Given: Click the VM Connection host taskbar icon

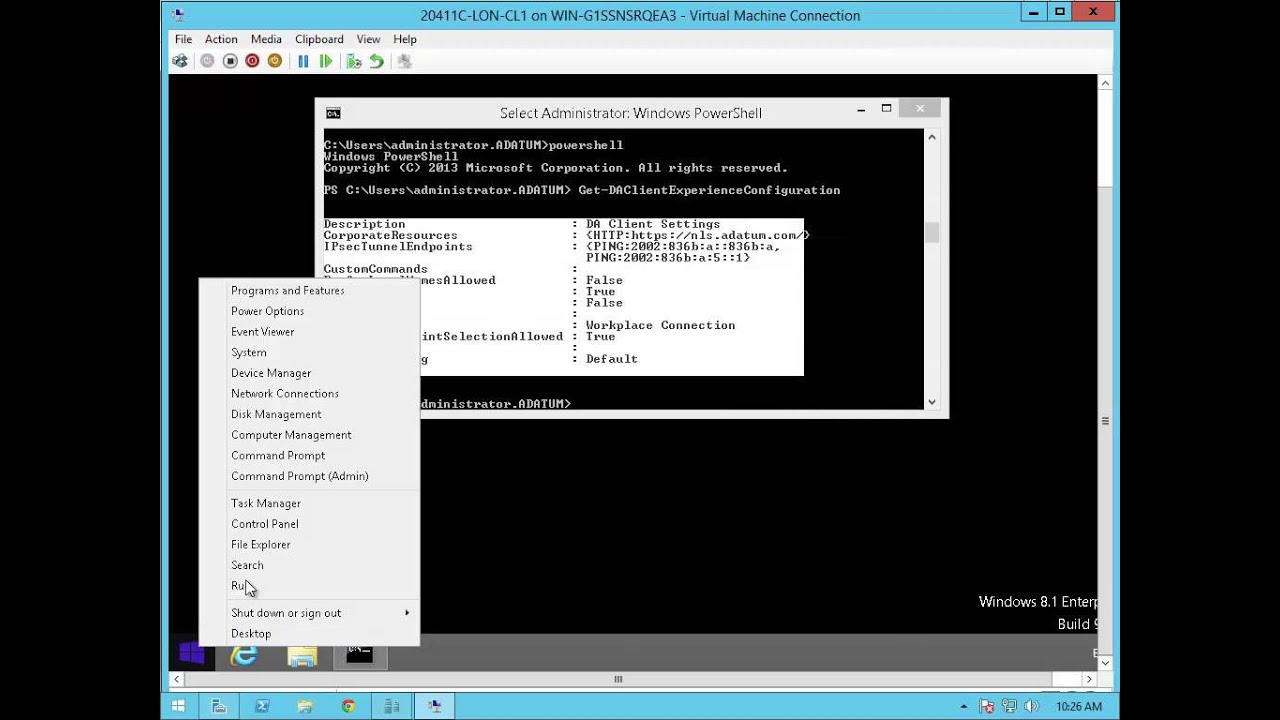Looking at the screenshot, I should (x=435, y=706).
